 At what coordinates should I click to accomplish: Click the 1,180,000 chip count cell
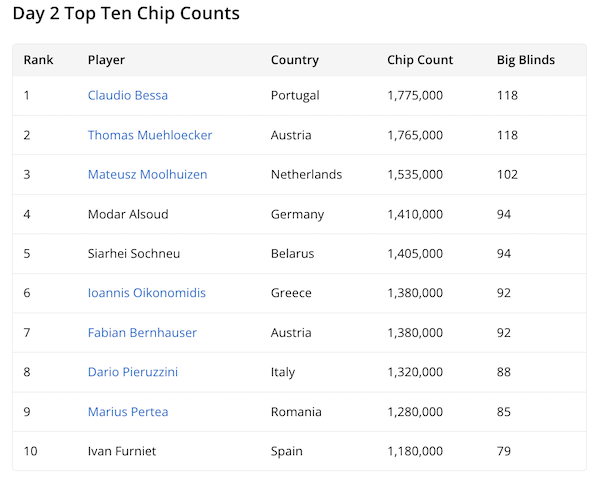point(415,451)
